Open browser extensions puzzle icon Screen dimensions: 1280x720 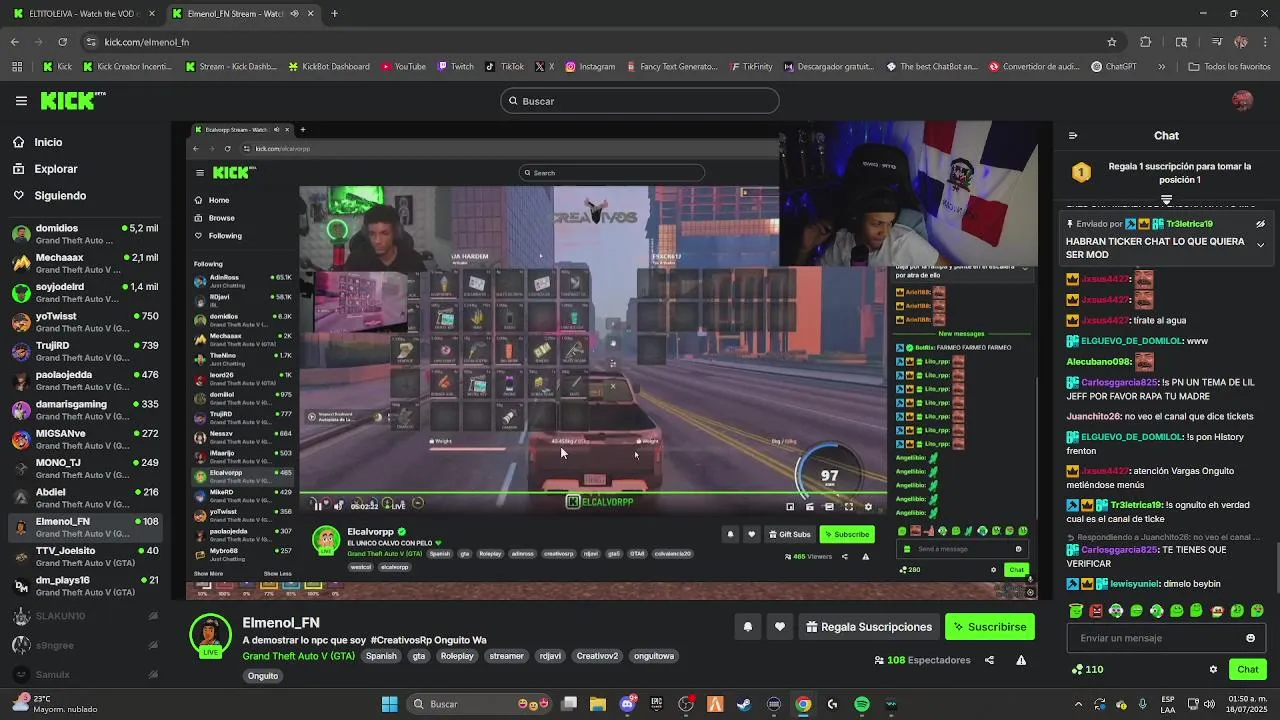[x=1146, y=42]
